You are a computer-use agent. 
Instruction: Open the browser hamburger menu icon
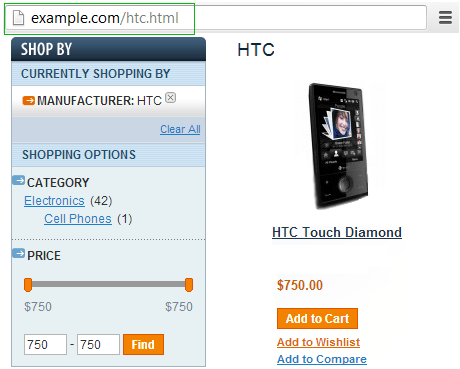pyautogui.click(x=445, y=18)
